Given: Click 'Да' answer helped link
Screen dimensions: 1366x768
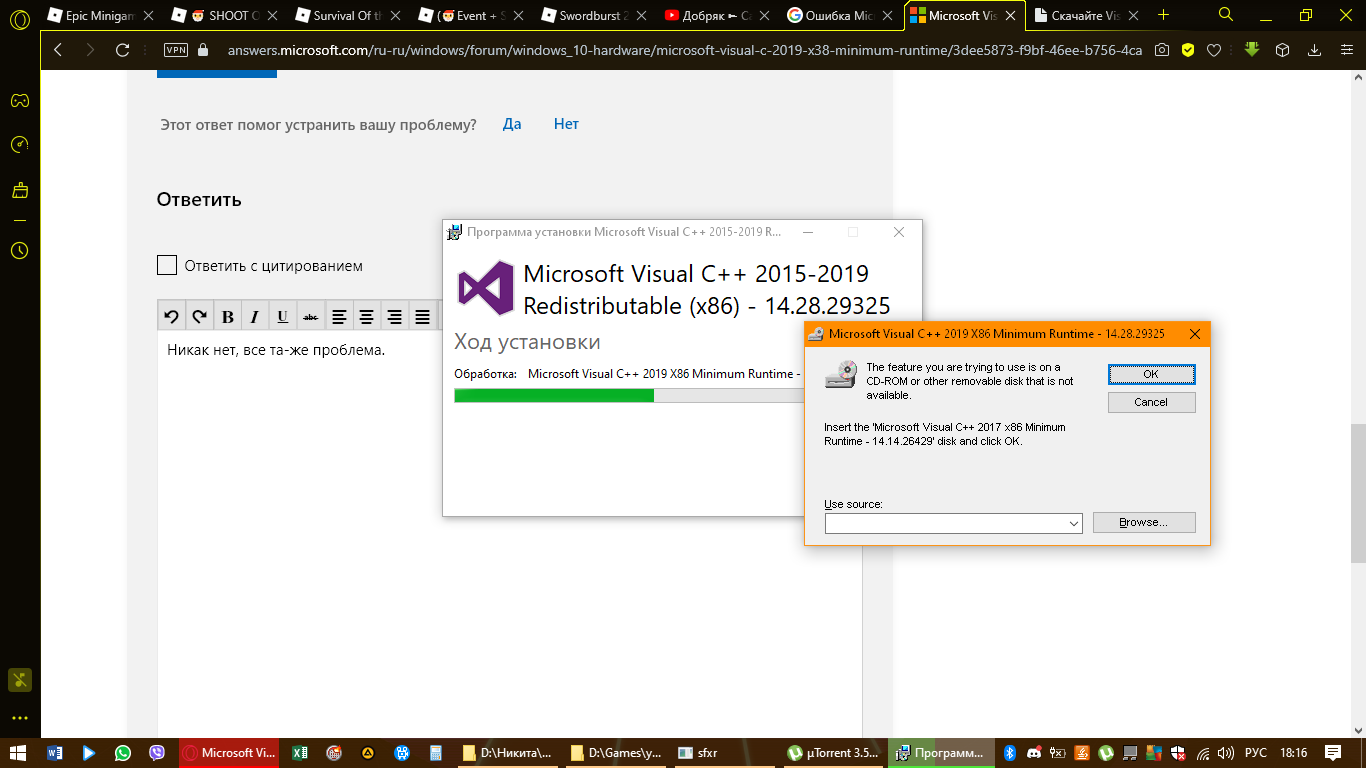Looking at the screenshot, I should tap(512, 124).
